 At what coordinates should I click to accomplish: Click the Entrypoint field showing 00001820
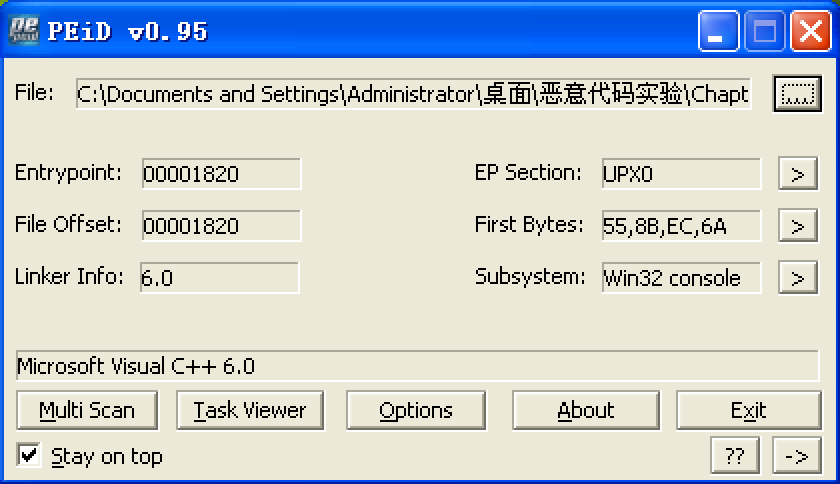click(x=221, y=174)
